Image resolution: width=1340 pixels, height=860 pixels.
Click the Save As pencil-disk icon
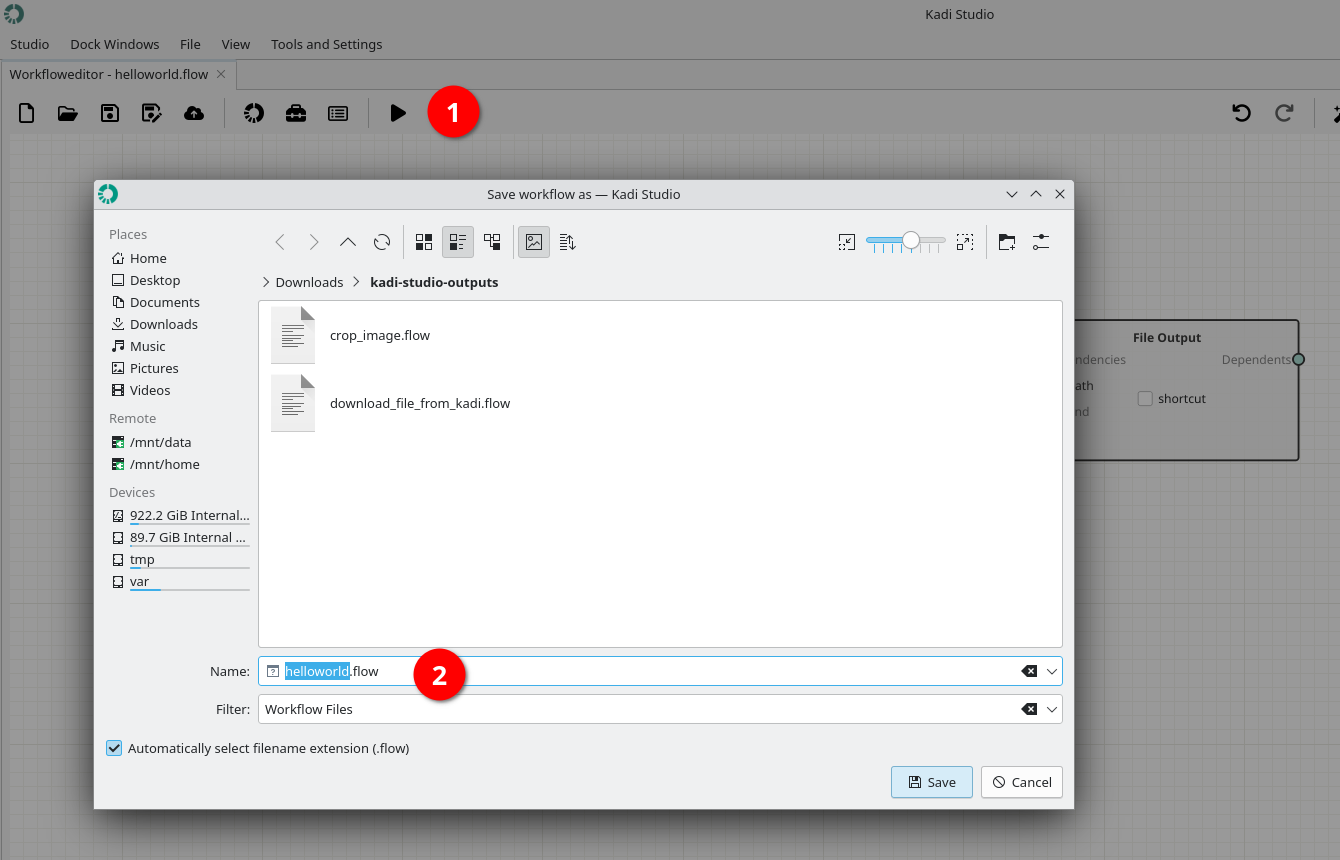(x=152, y=113)
